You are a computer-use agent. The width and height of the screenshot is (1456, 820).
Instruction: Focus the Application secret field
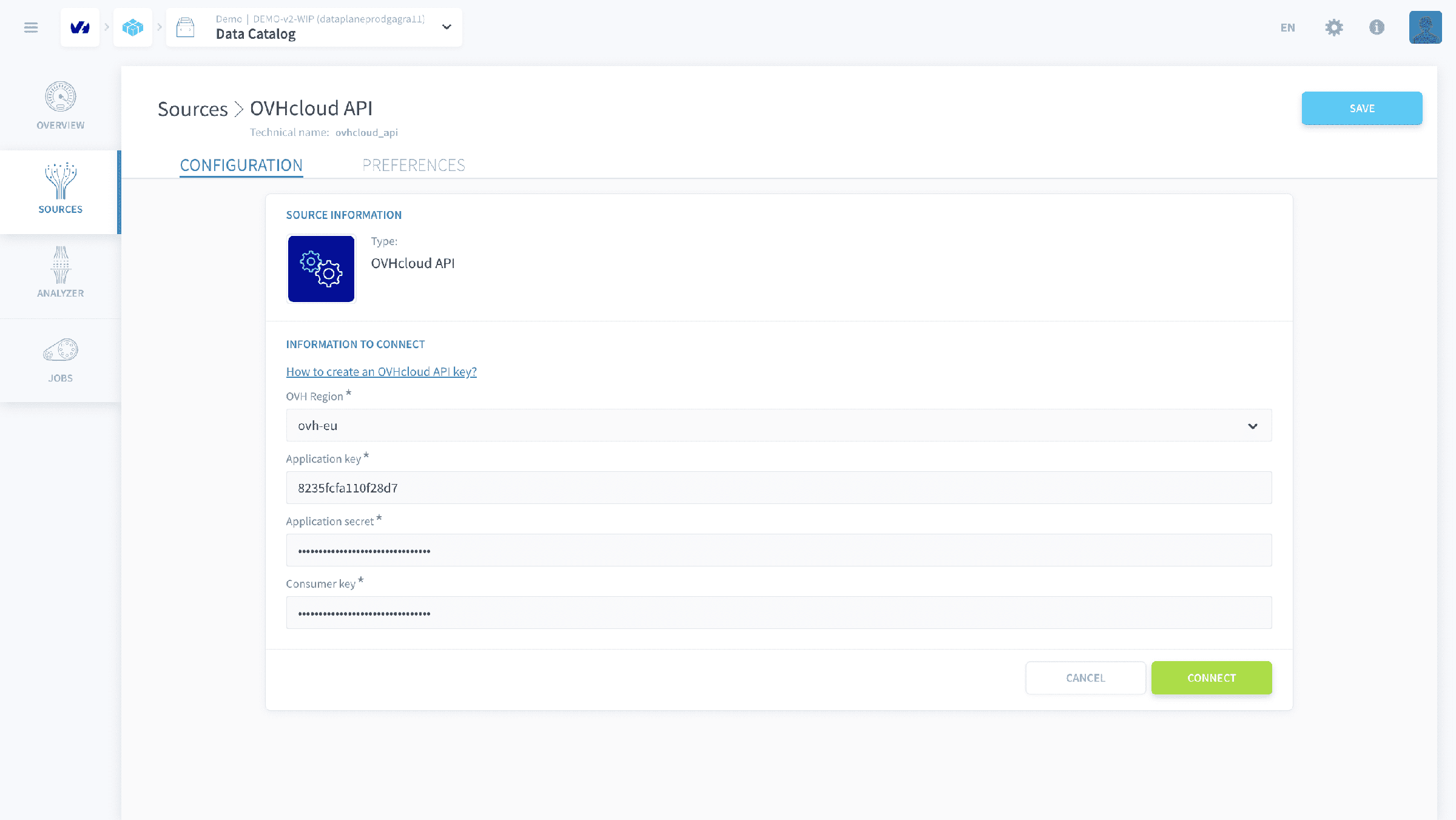(779, 551)
